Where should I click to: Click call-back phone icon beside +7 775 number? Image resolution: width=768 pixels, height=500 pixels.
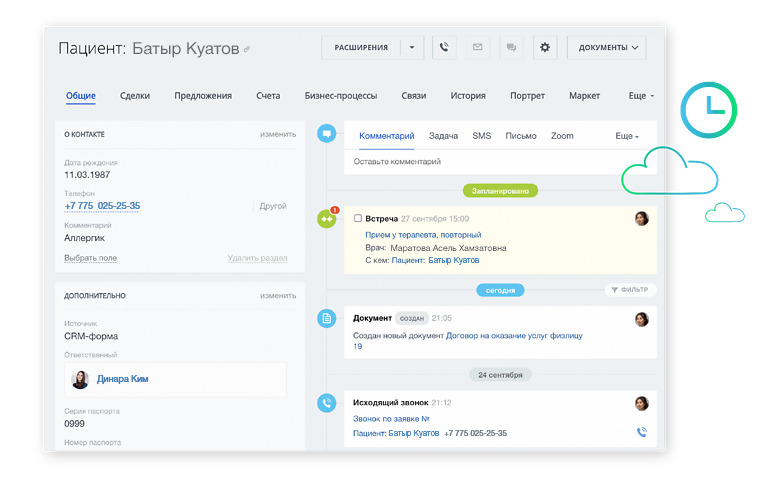641,433
